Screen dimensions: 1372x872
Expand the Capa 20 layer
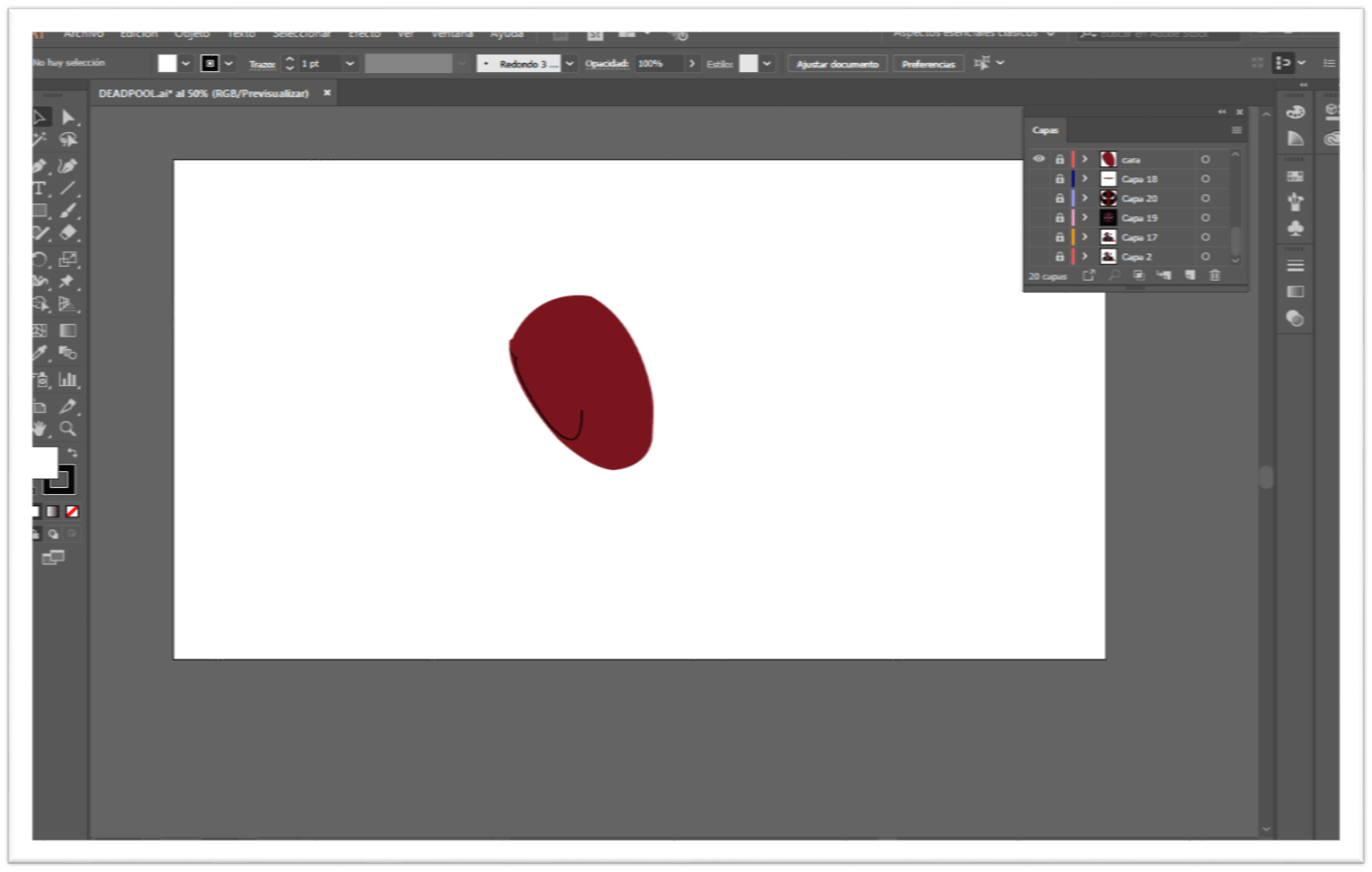(1085, 198)
